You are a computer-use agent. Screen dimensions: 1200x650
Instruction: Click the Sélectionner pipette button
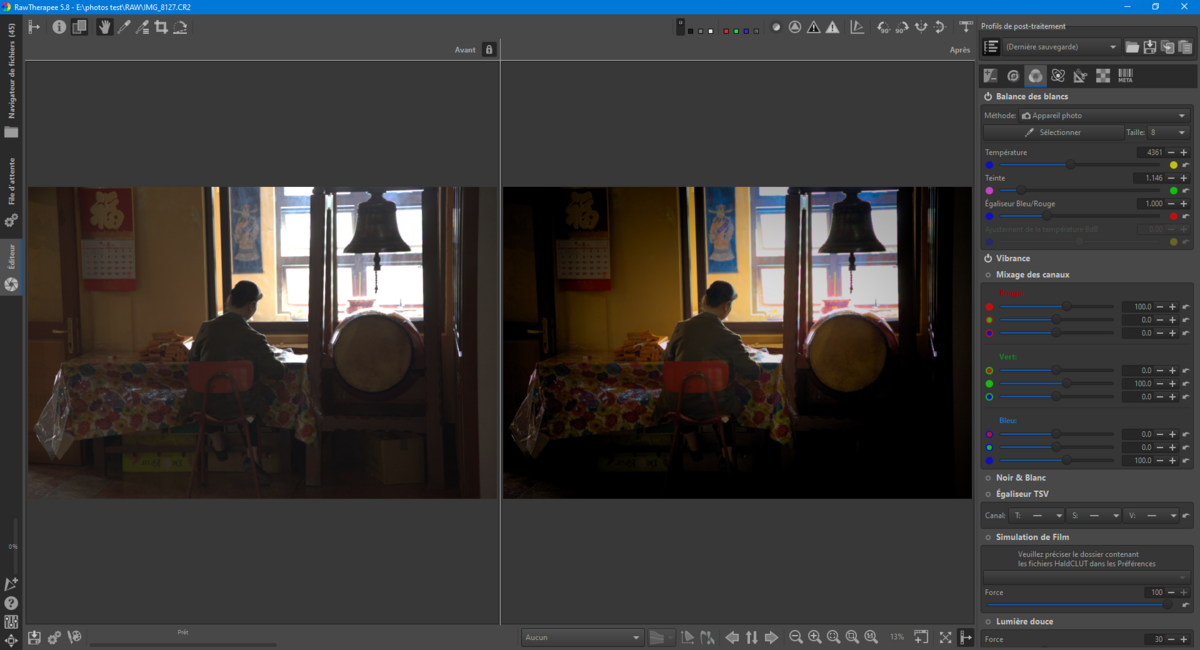(1052, 132)
